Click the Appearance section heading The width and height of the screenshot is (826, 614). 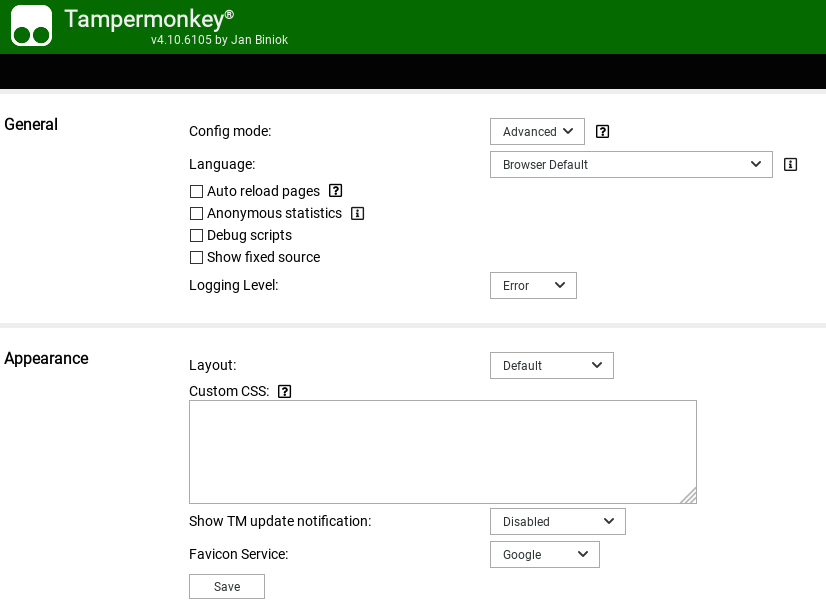(46, 359)
